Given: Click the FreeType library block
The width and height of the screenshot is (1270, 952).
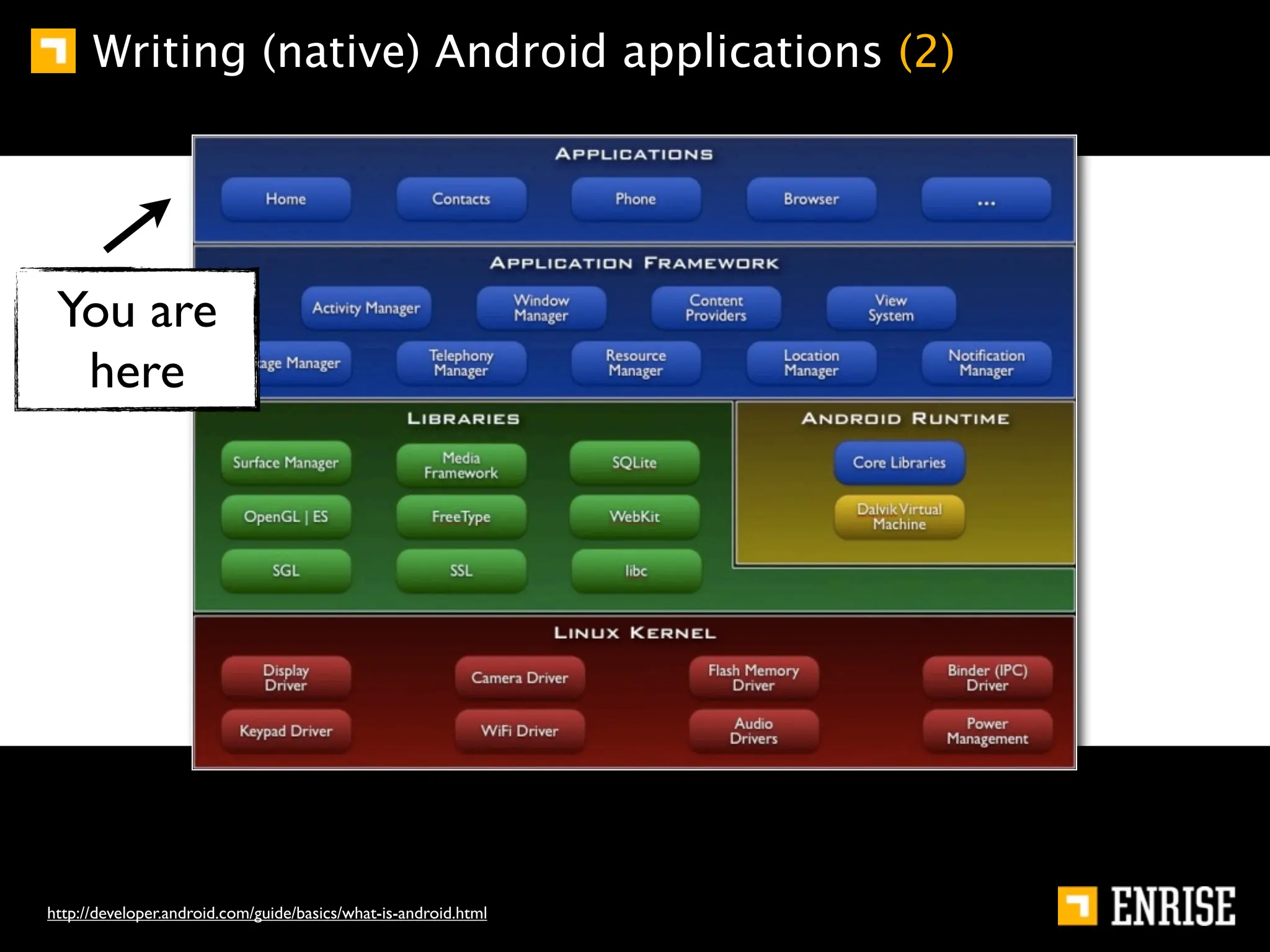Looking at the screenshot, I should point(461,517).
